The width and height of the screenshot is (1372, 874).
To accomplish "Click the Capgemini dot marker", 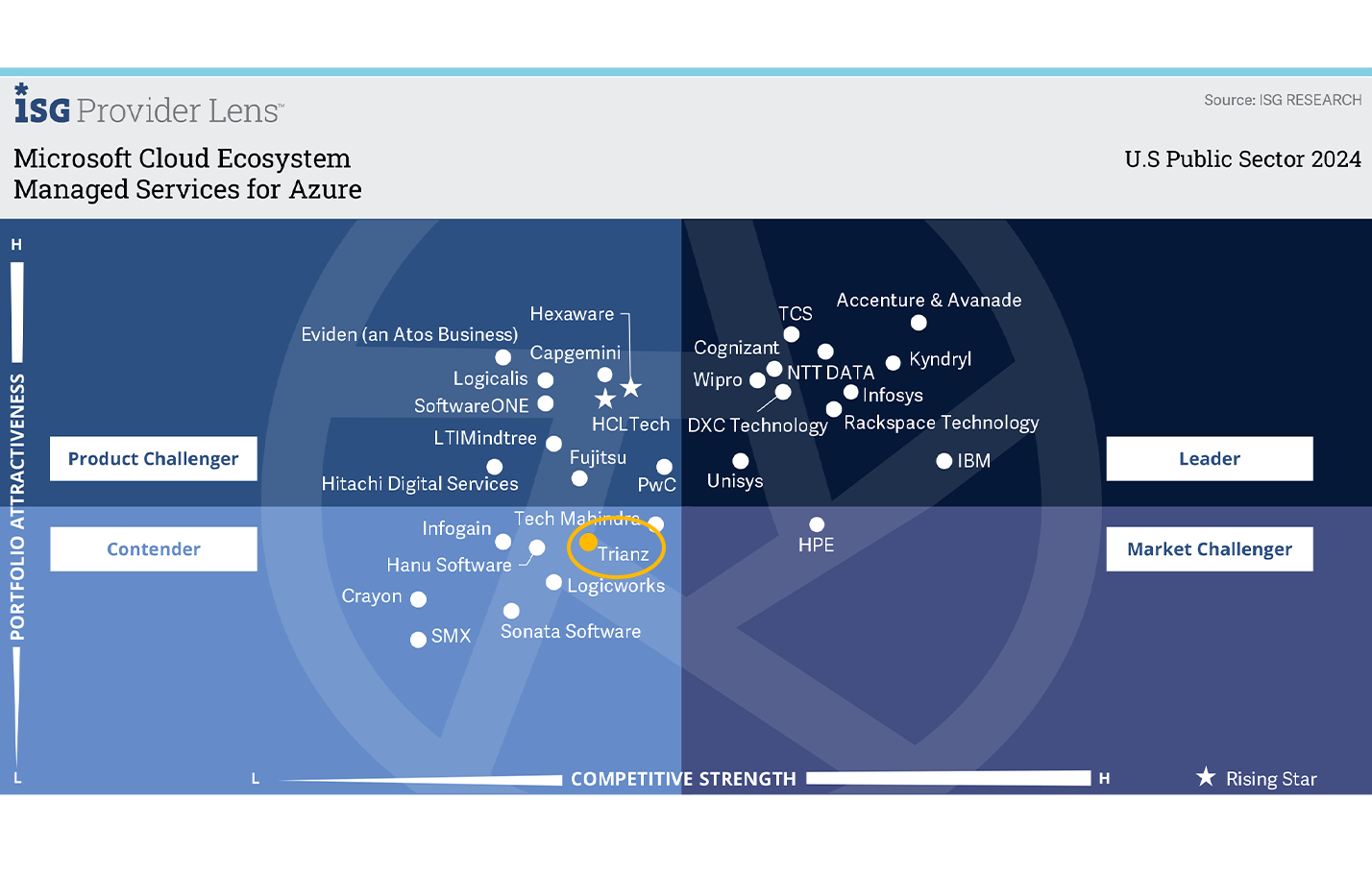I will pos(604,375).
